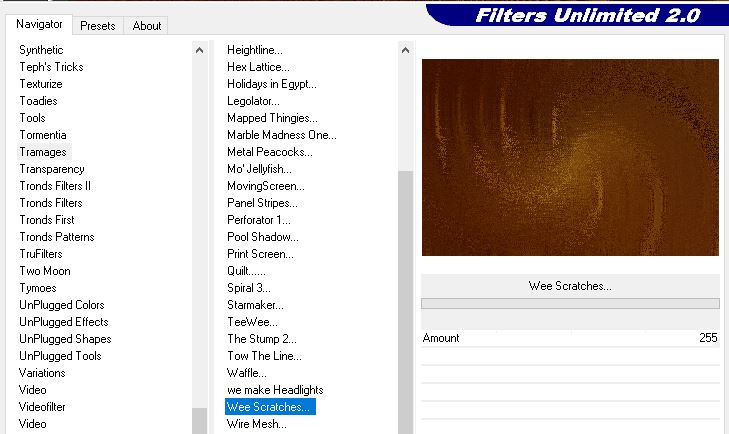Viewport: 729px width, 434px height.
Task: Select the TruFilters category
Action: tap(40, 254)
